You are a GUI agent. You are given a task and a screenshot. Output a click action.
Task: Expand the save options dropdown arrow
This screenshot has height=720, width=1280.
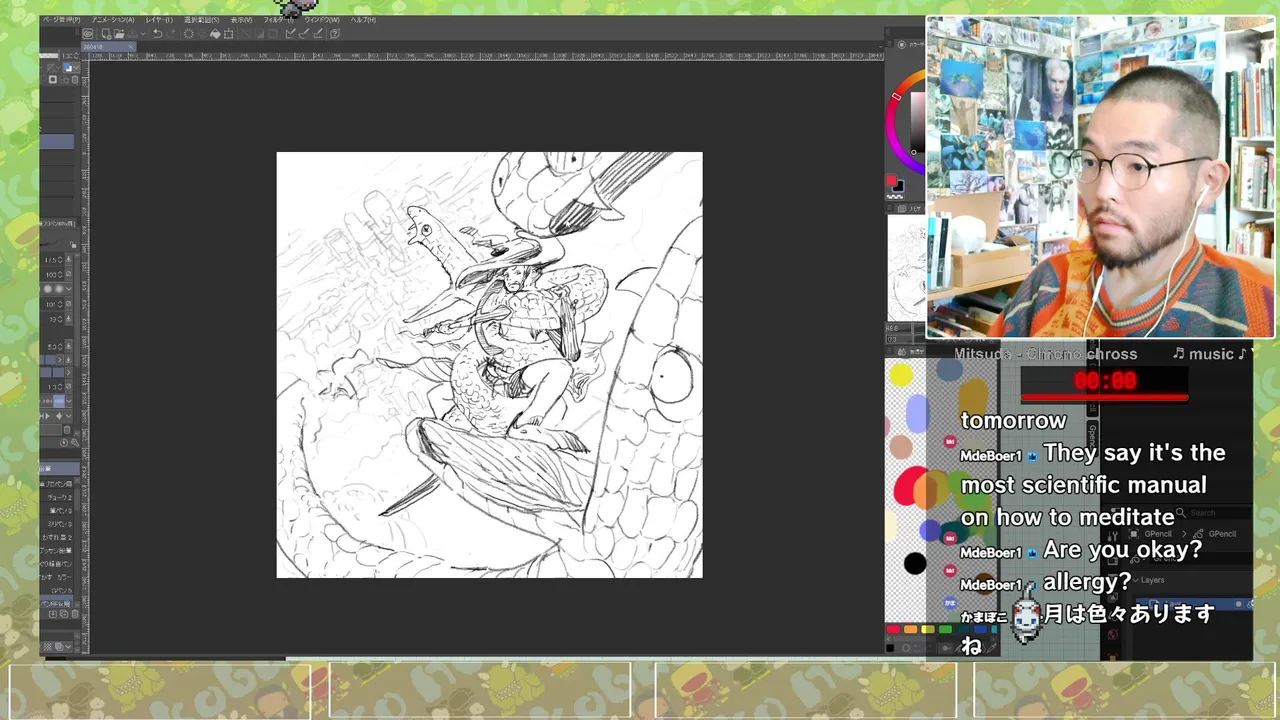point(143,34)
